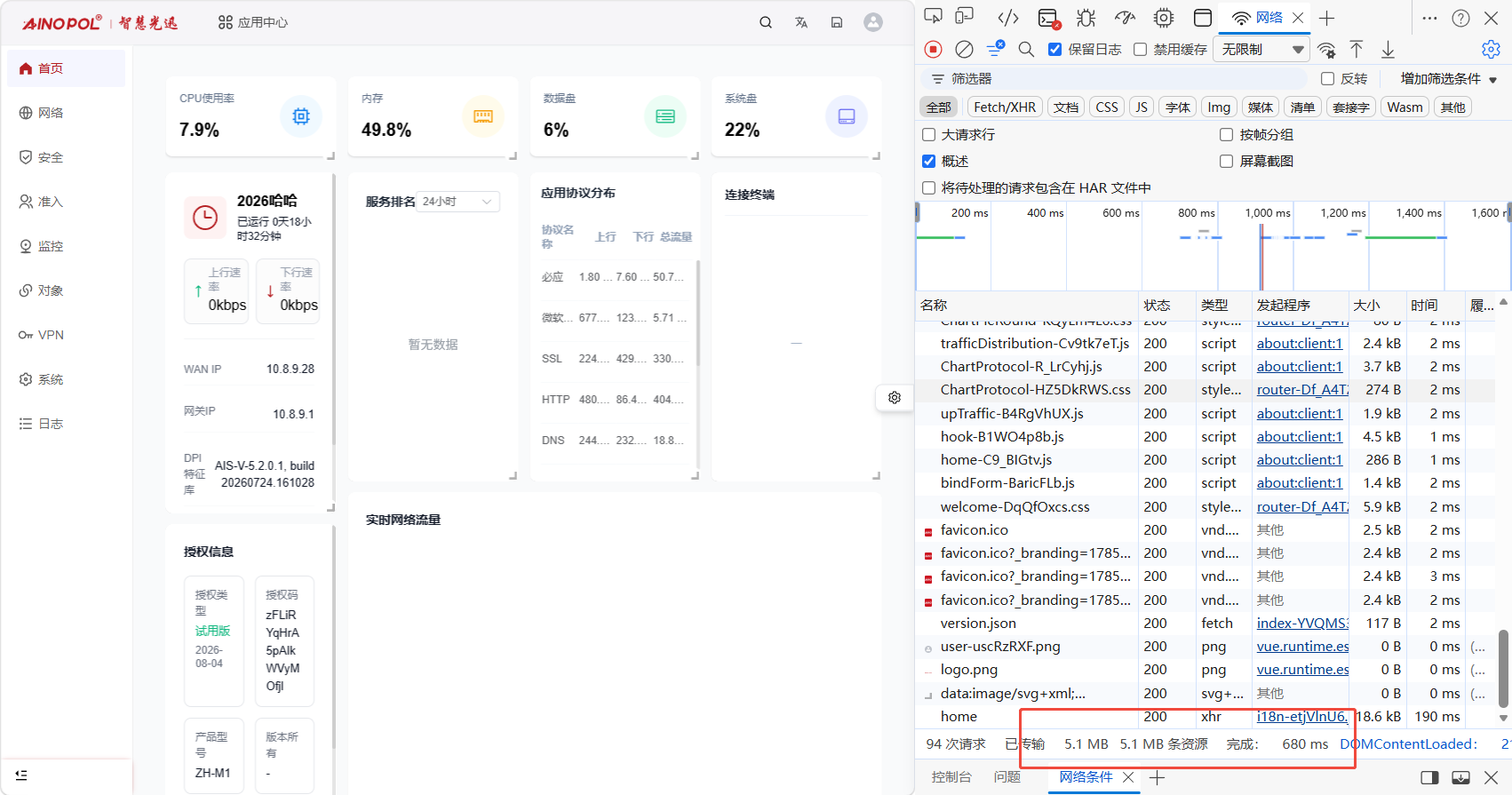Screen dimensions: 1512x795
Task: Filter requests by Fetch/XHR
Action: [x=1005, y=107]
